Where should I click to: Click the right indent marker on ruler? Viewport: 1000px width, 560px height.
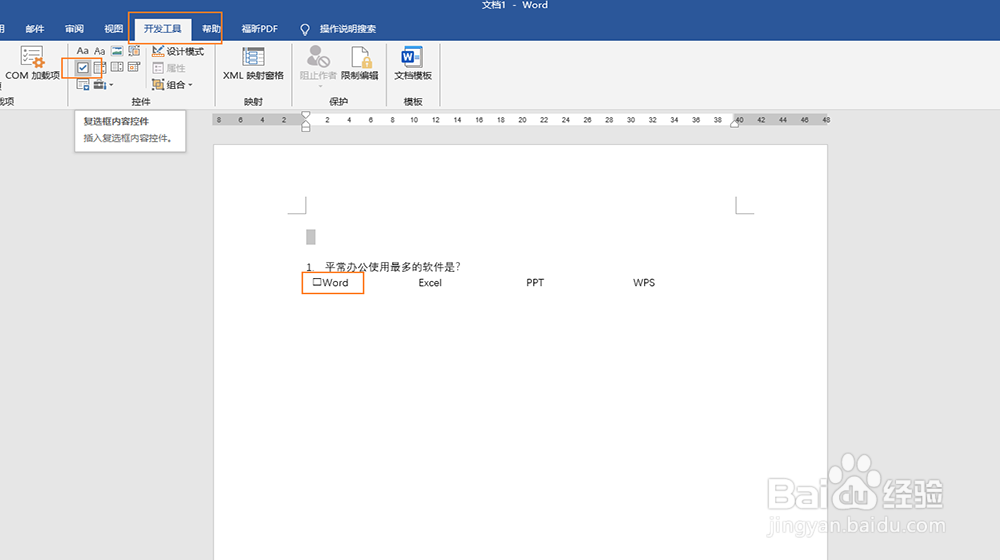(735, 123)
